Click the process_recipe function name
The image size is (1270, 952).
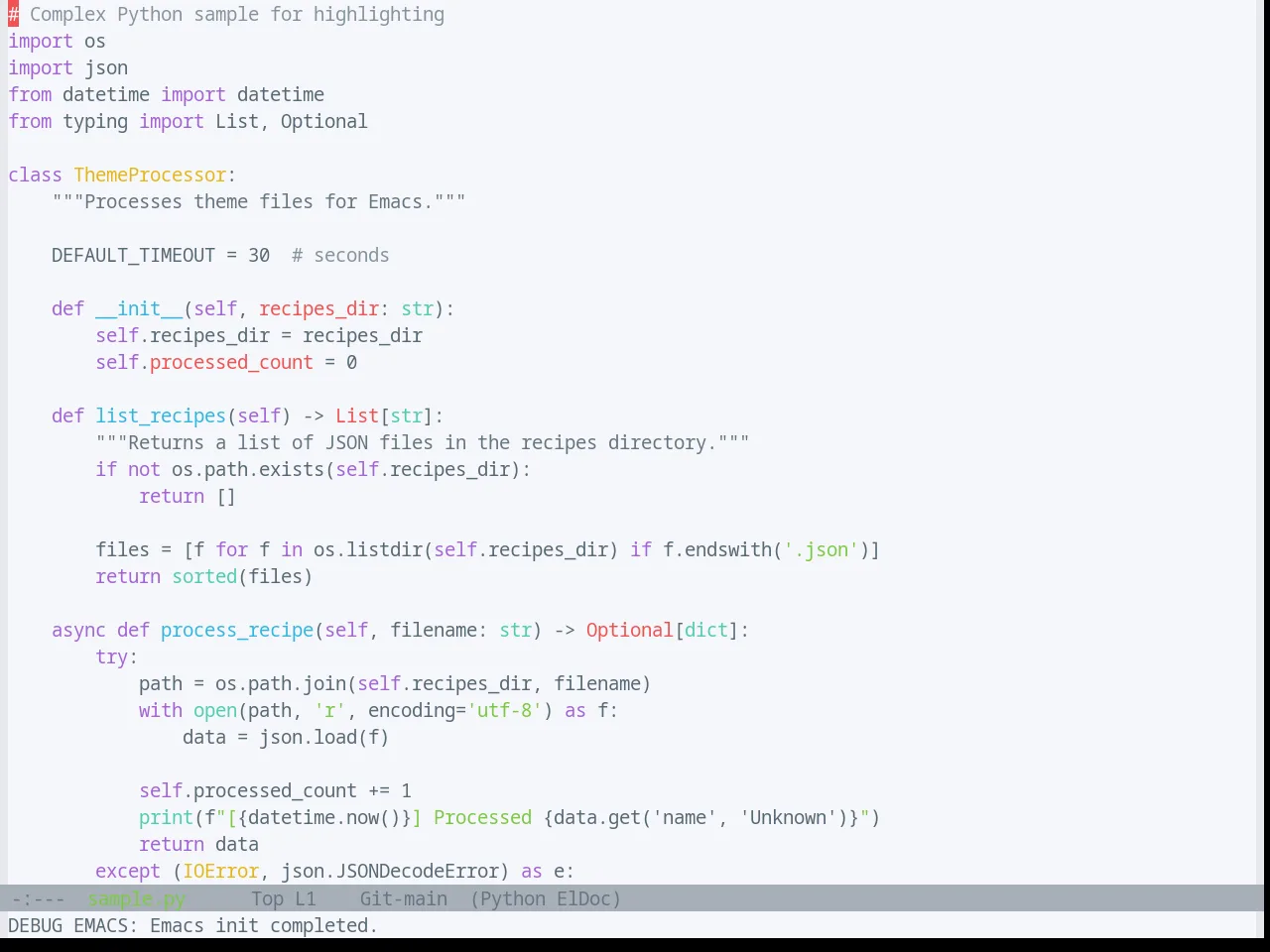click(x=237, y=630)
